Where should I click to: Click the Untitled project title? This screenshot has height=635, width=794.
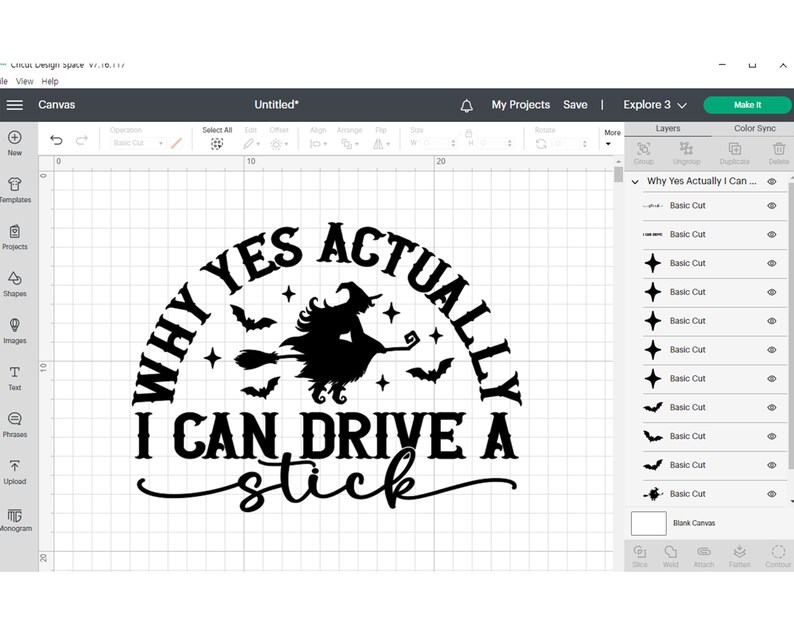pyautogui.click(x=276, y=105)
